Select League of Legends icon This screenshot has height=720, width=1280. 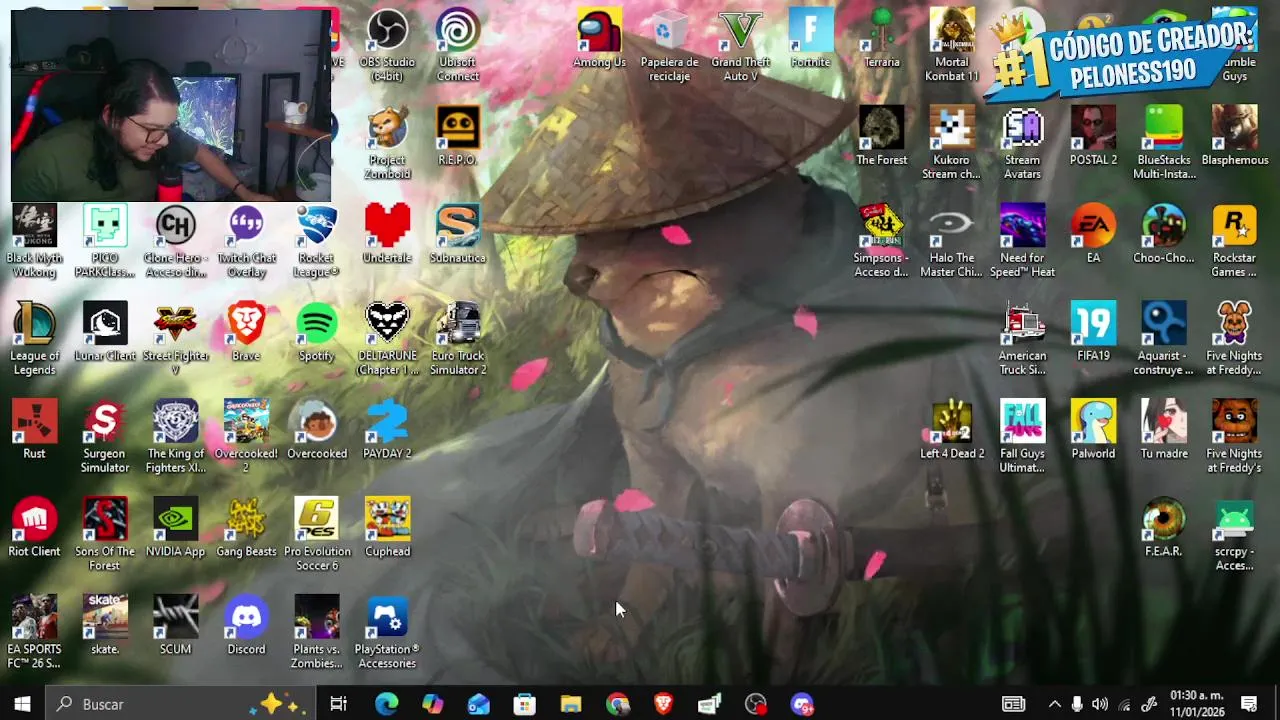point(34,339)
